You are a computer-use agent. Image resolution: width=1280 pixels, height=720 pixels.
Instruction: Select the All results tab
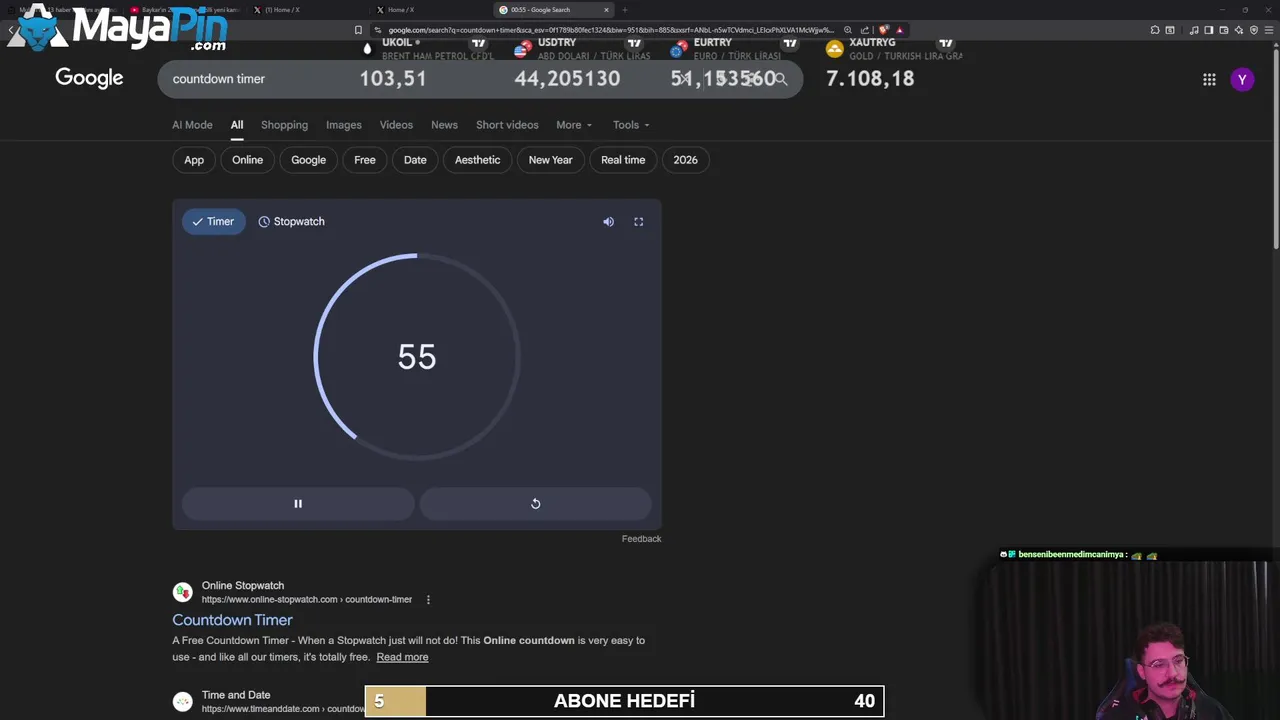coord(237,125)
